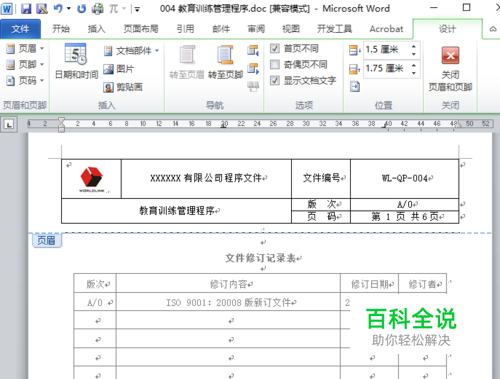Click the equation pi icon
This screenshot has width=500, height=379.
tap(114, 9)
